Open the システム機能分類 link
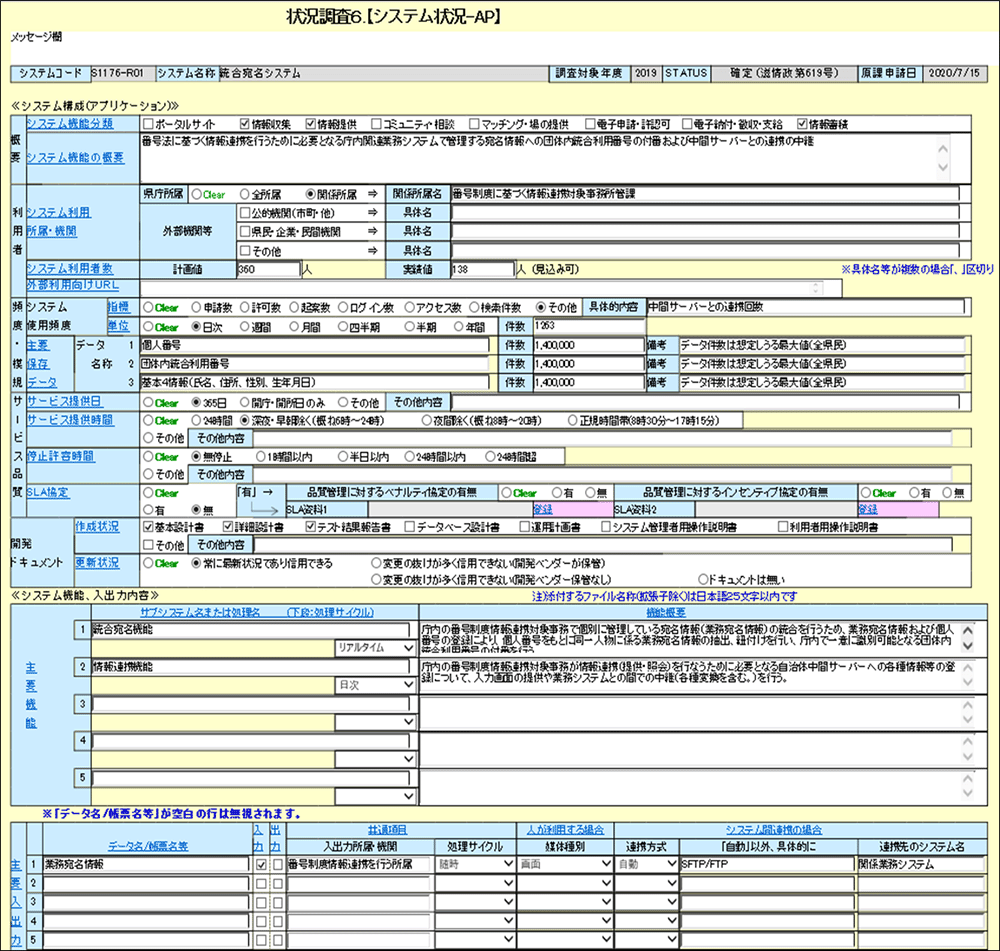 point(70,123)
